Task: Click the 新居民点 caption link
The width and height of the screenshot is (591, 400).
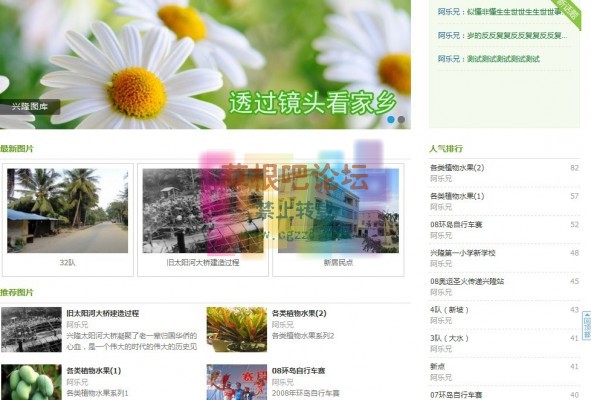Action: tap(338, 262)
